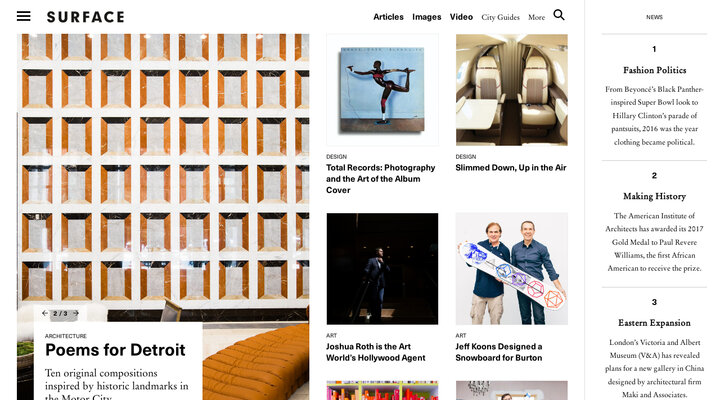The image size is (720, 400).
Task: Click Jeff Koons snowboard photo
Action: coord(512,269)
